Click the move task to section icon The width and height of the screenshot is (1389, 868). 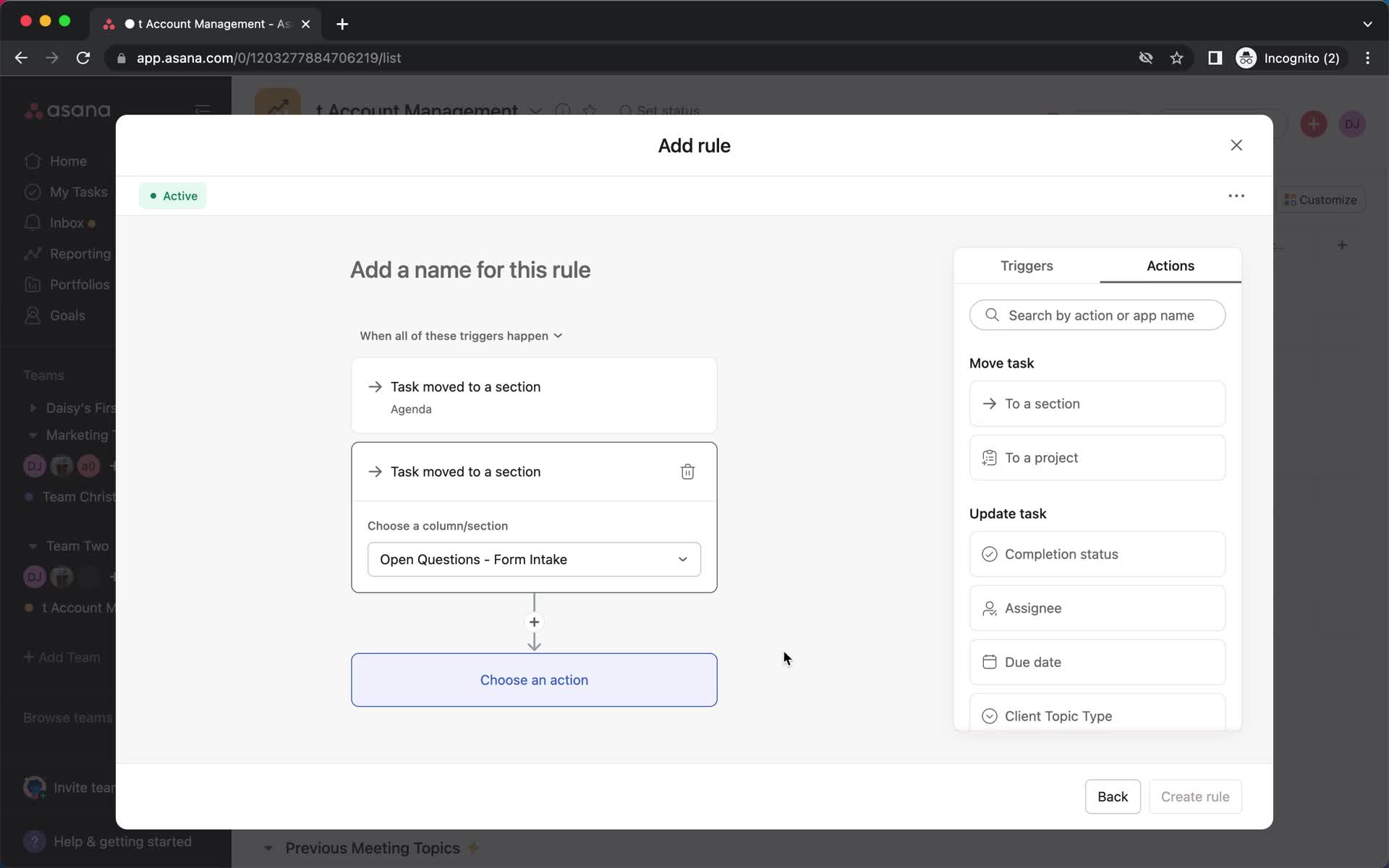989,403
